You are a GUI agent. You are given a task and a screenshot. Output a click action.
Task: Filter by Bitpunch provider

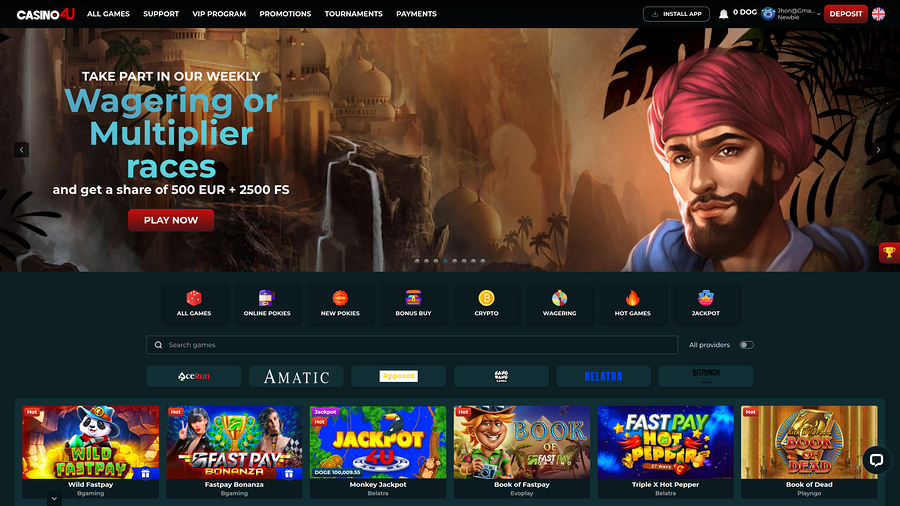coord(706,376)
